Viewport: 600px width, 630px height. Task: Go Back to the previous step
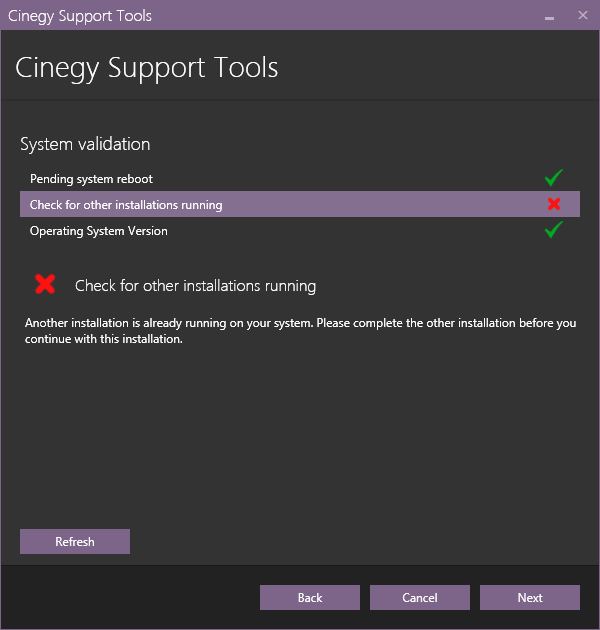pyautogui.click(x=310, y=597)
